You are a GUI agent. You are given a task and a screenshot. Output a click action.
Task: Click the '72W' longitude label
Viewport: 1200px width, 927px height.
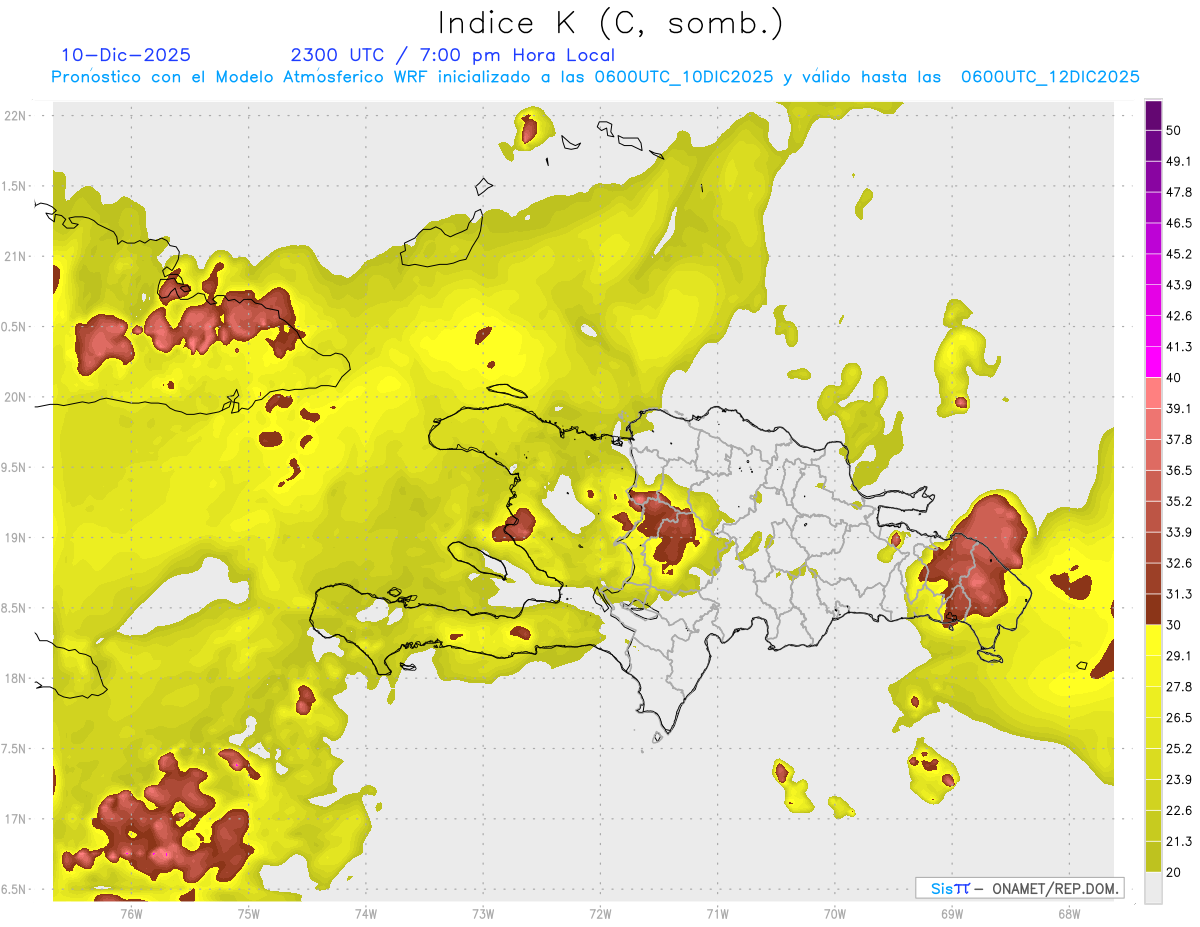(x=601, y=913)
